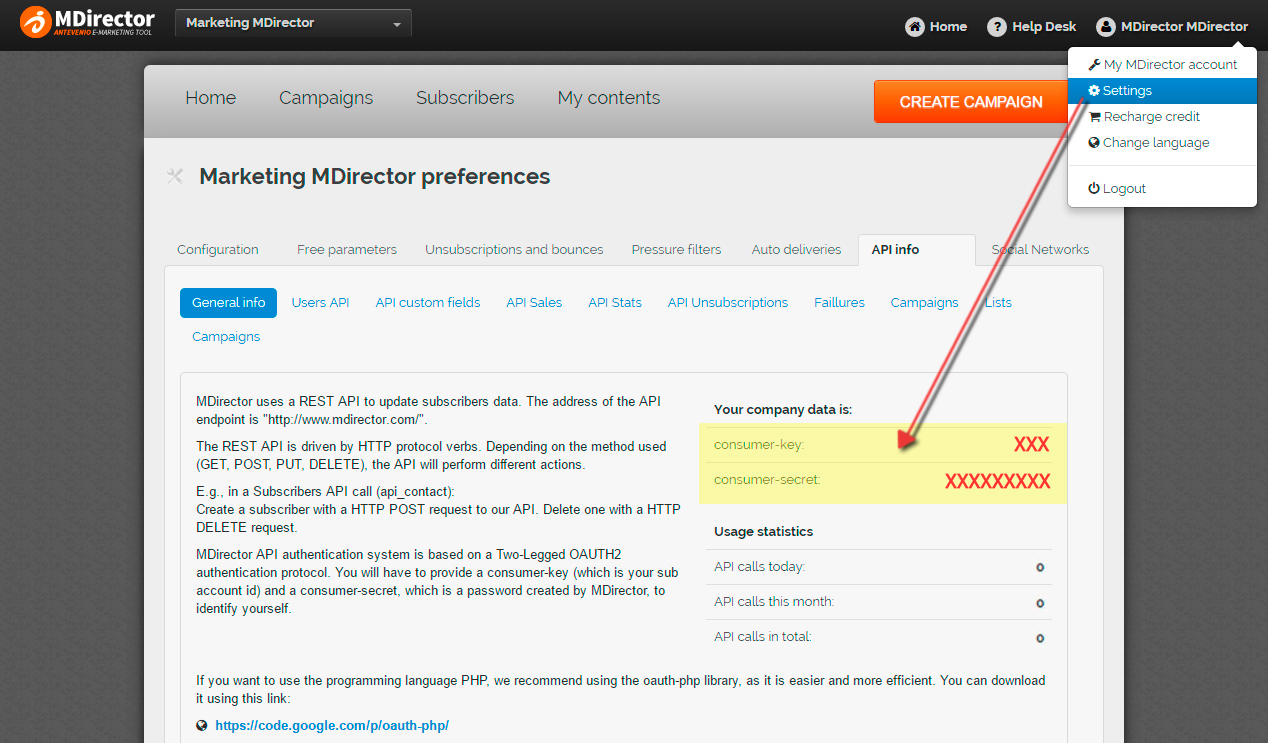Click the "API calls this month:" label
The image size is (1268, 743).
click(x=774, y=602)
